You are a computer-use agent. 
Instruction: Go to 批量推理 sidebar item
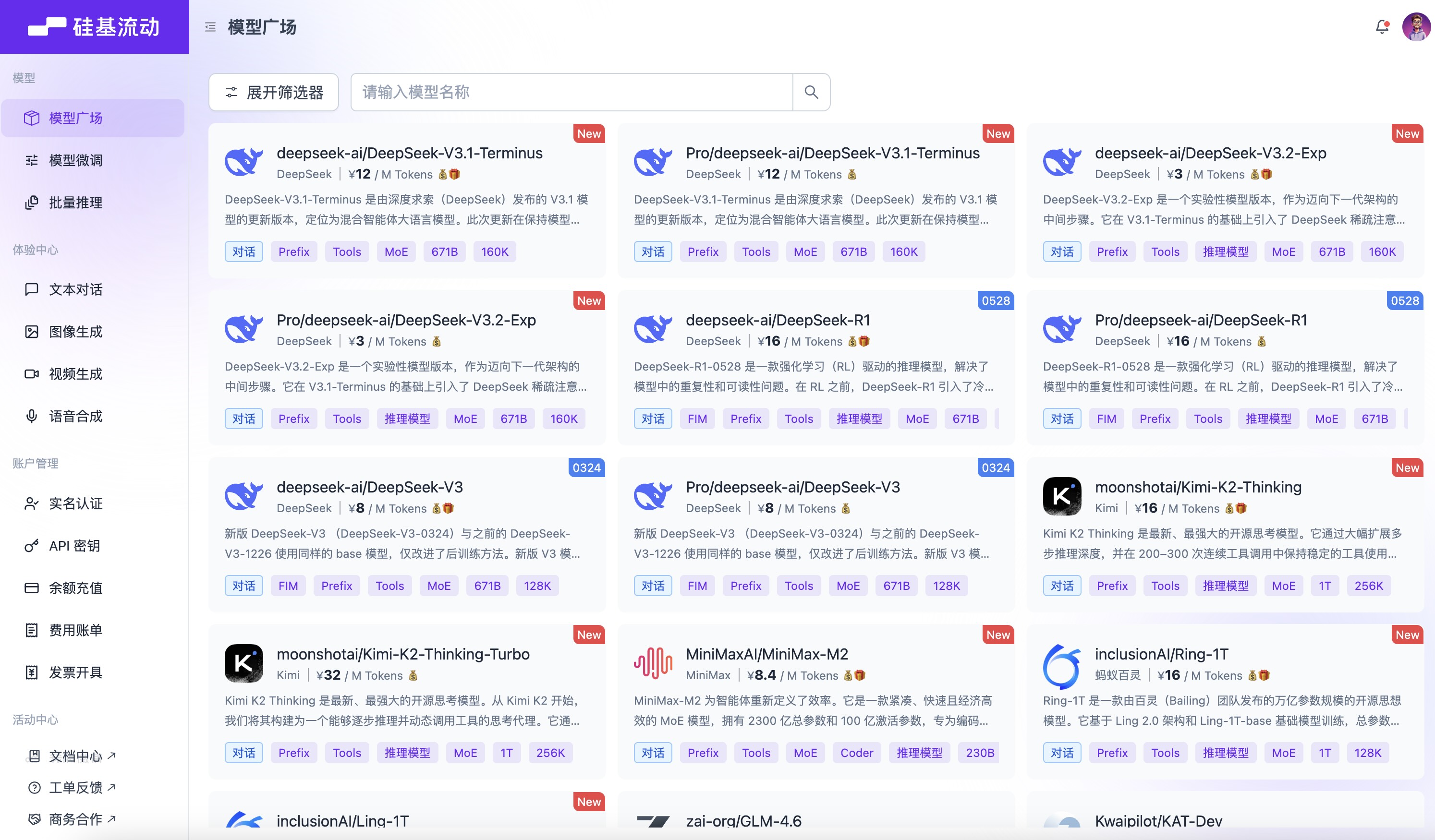pos(75,203)
